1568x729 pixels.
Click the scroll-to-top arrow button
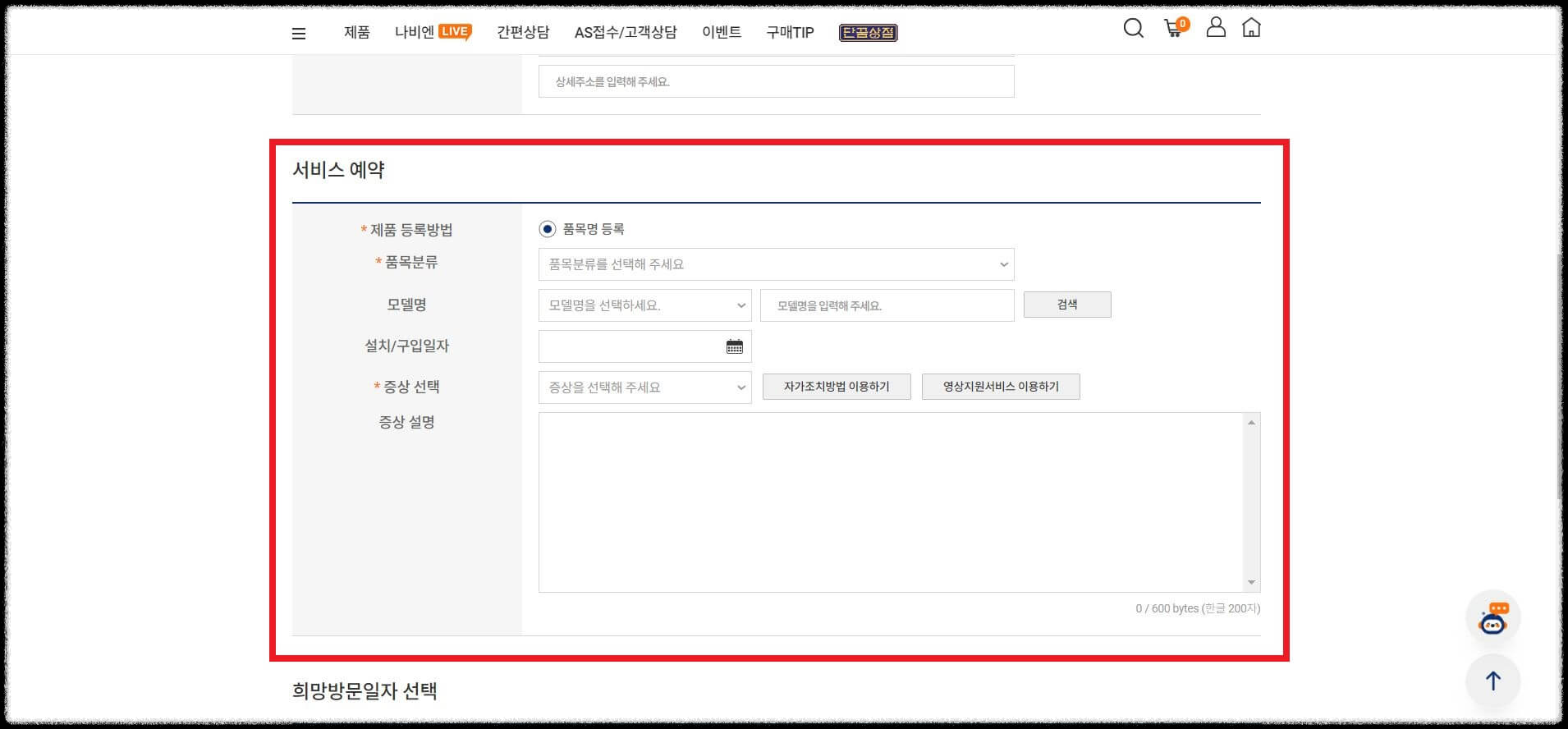click(x=1493, y=681)
